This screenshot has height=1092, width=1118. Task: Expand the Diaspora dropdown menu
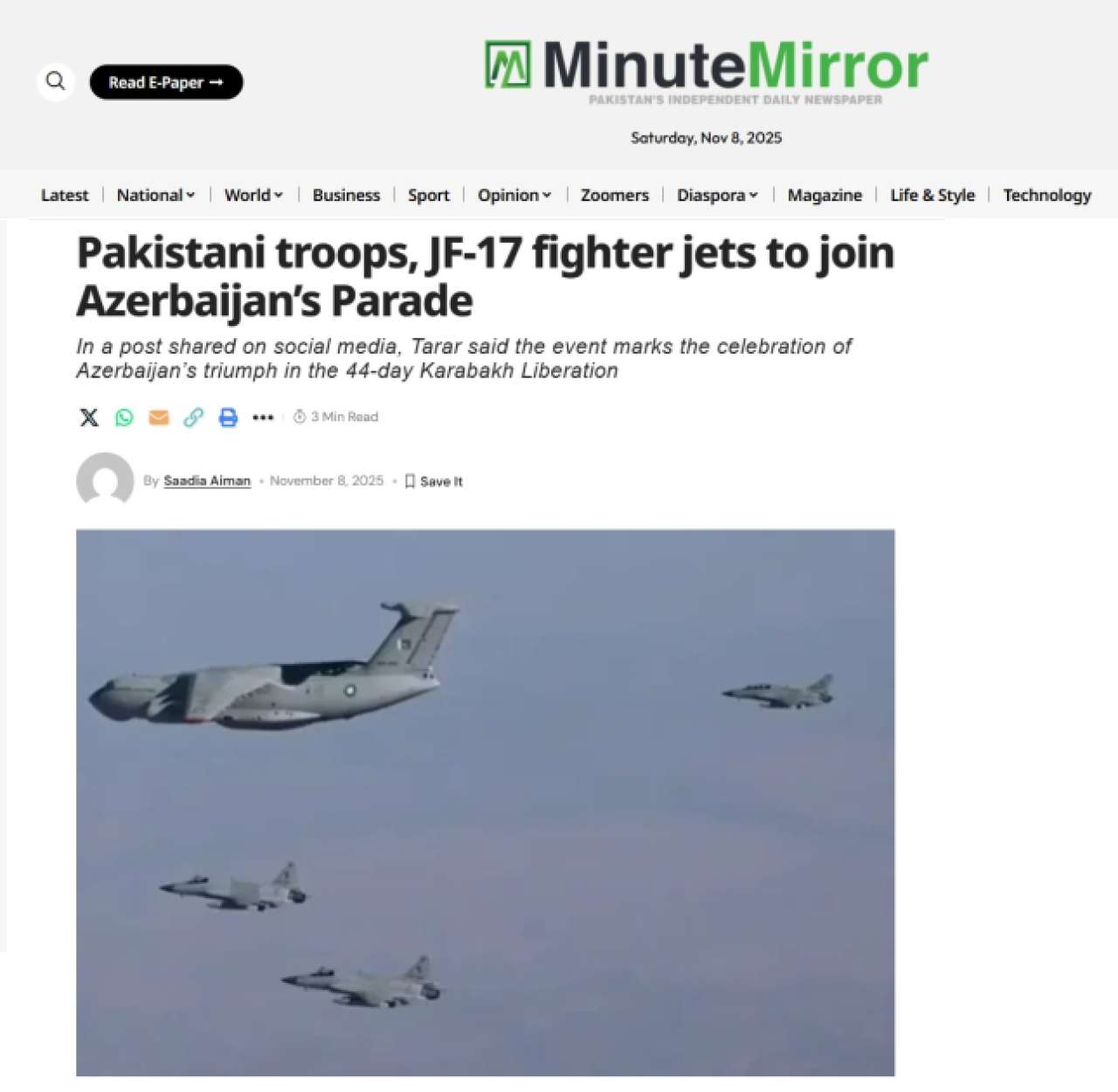pos(717,195)
